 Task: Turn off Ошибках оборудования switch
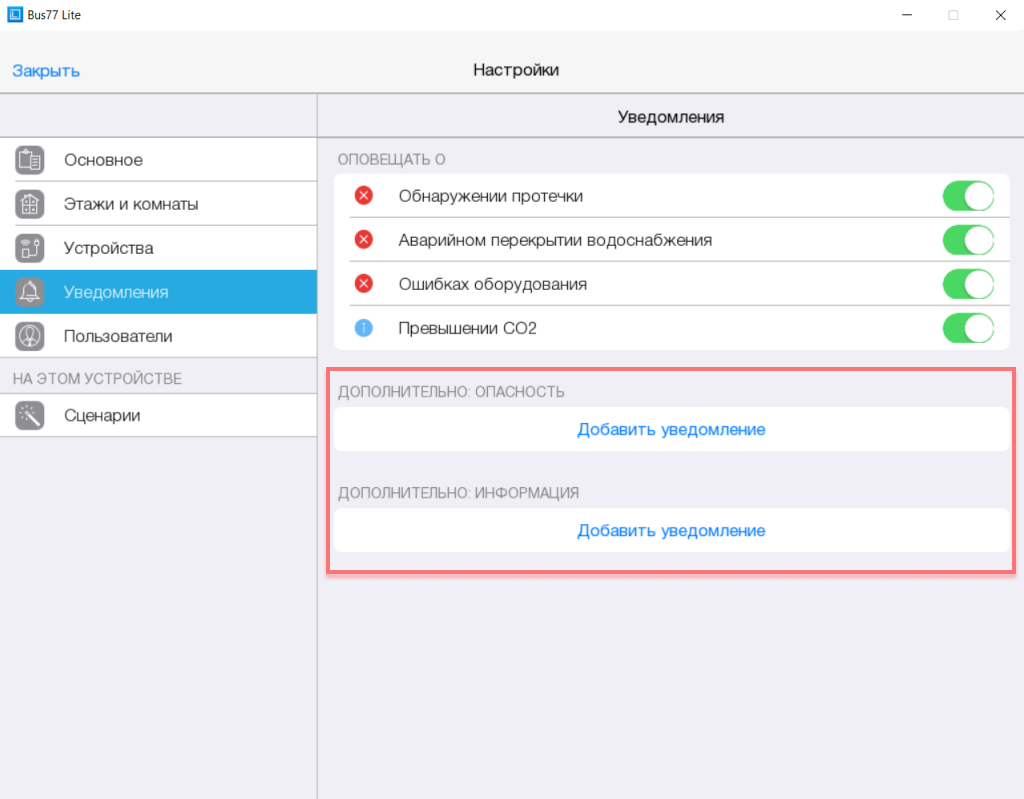tap(967, 284)
